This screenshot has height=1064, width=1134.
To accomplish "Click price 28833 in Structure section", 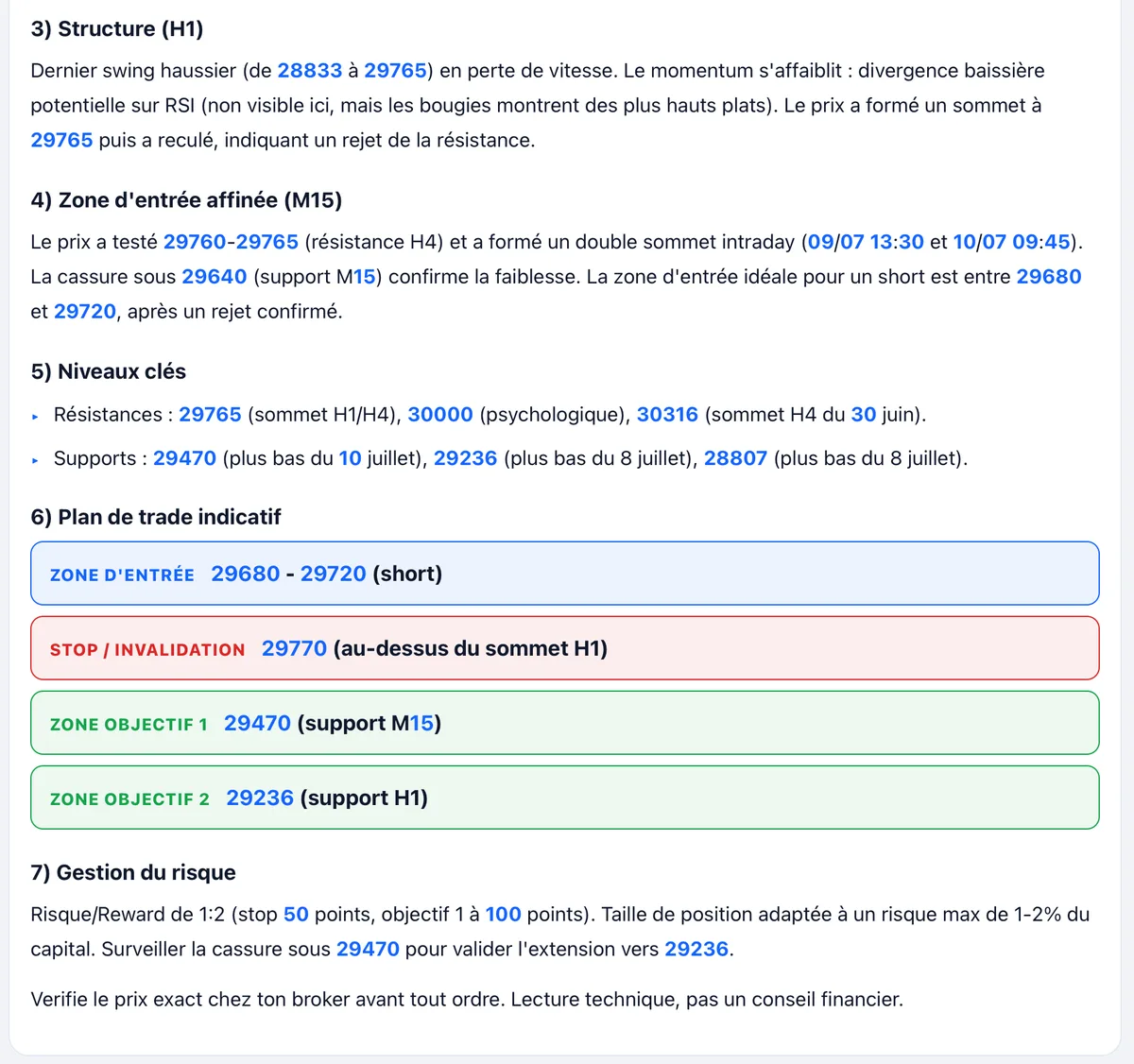I will pos(310,71).
